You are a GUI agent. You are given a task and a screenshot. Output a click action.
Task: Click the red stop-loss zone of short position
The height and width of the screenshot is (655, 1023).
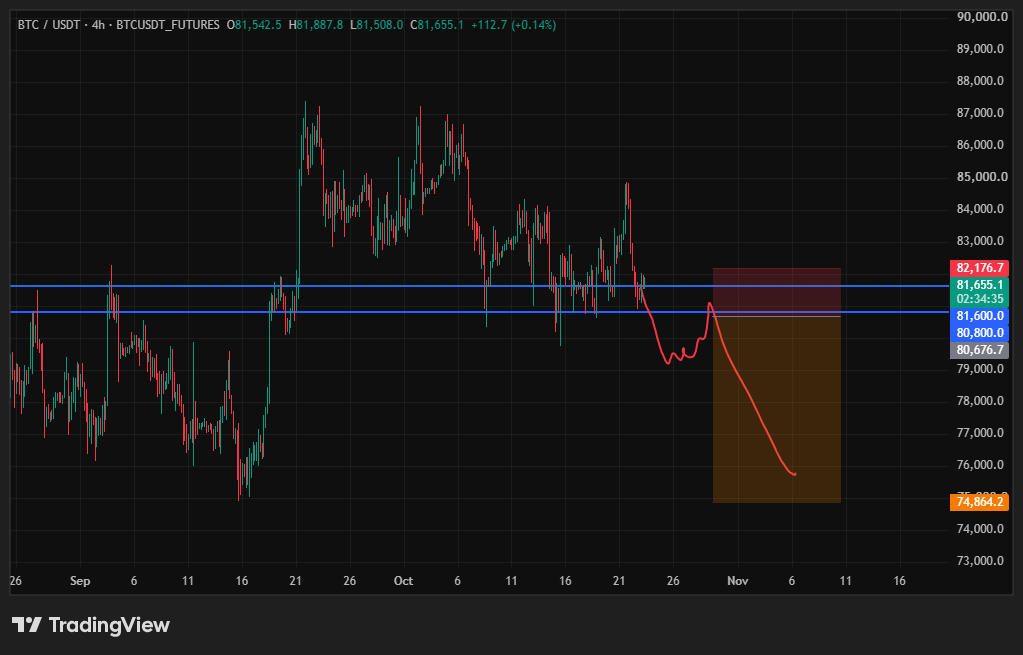[776, 292]
